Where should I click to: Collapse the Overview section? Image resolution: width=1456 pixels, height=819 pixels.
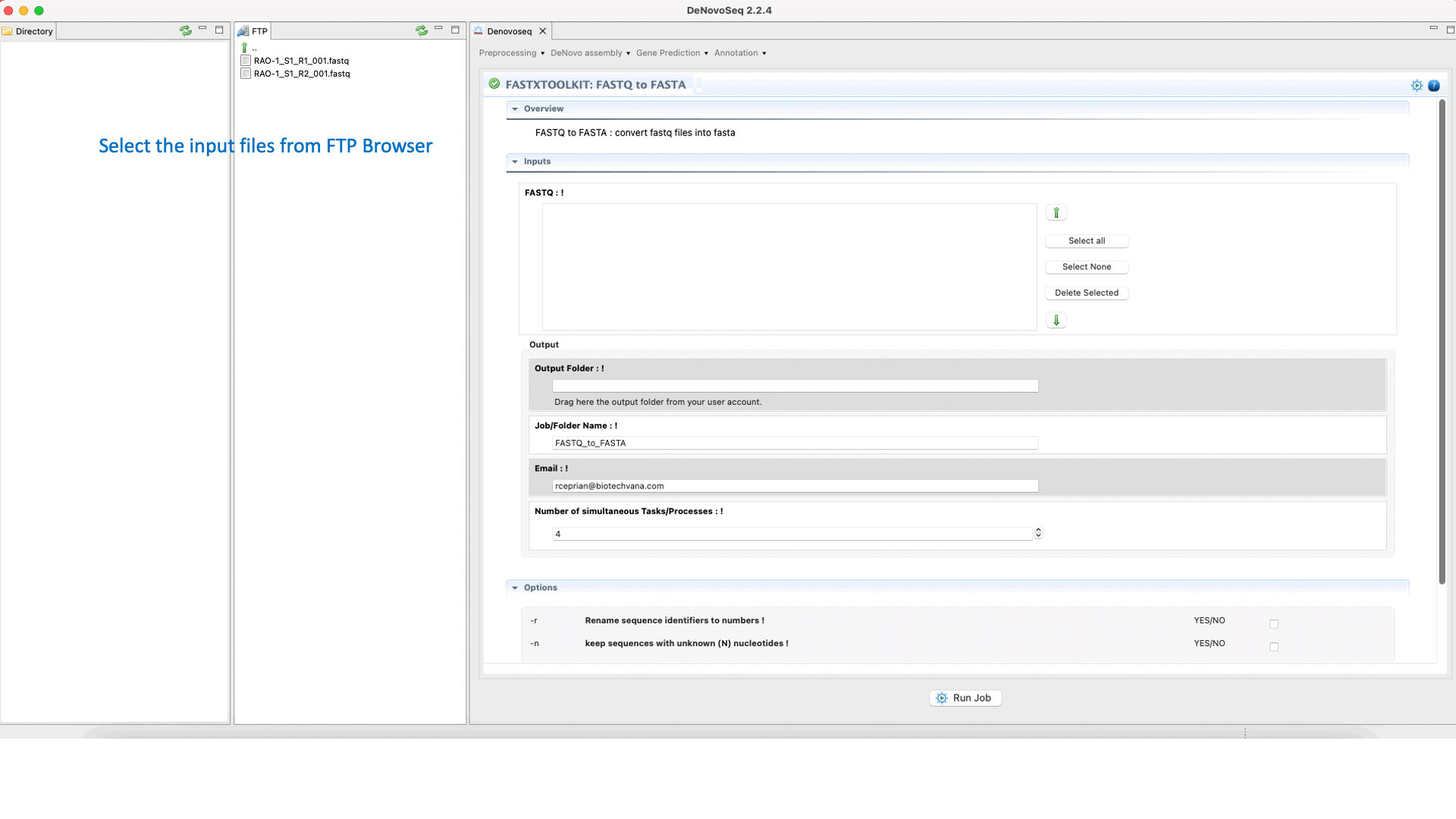coord(515,109)
